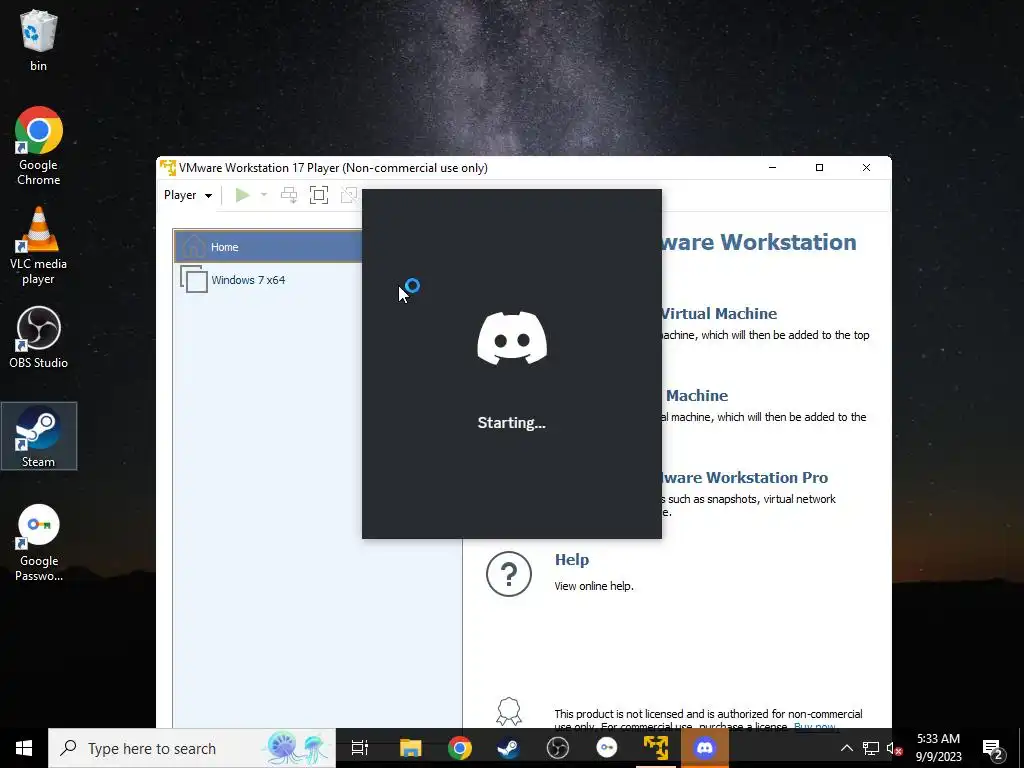
Task: Click the full screen mode toolbar icon
Action: [x=319, y=195]
